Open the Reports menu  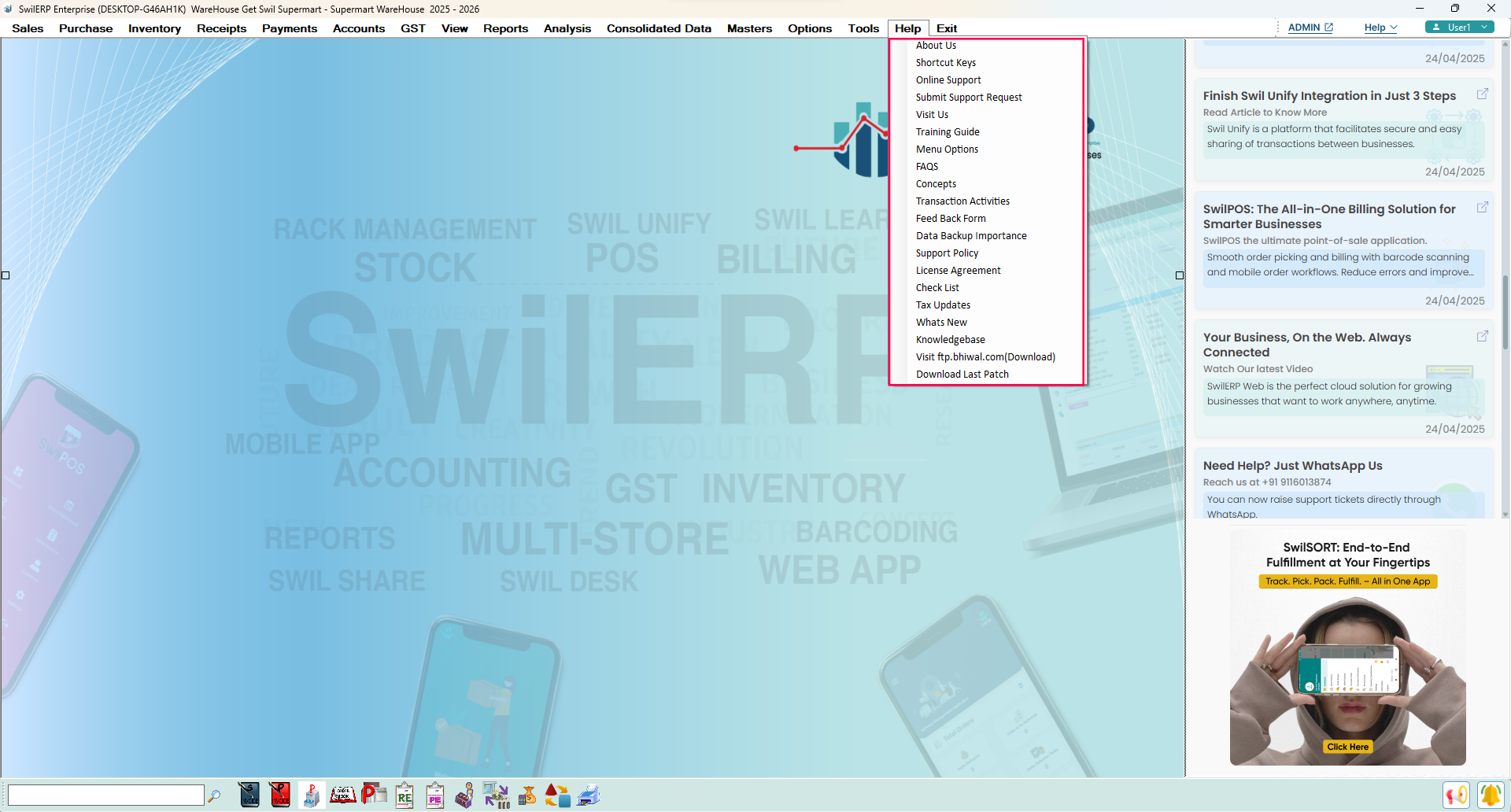point(505,28)
